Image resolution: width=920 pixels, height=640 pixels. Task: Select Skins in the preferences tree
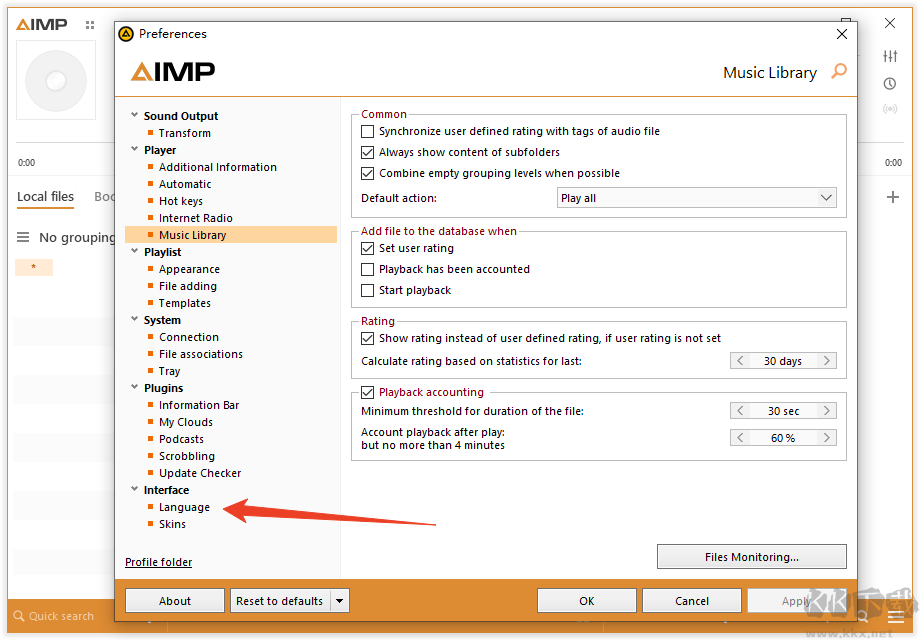pos(172,524)
